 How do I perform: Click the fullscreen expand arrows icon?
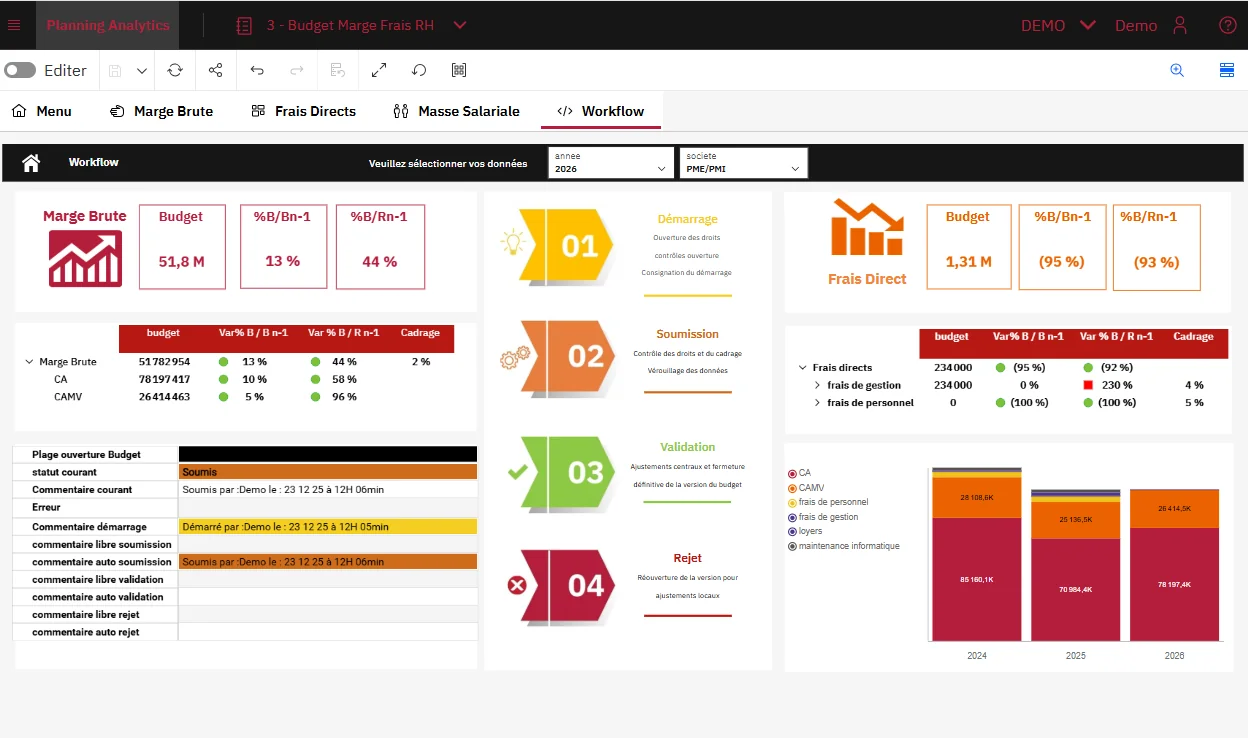(x=378, y=70)
